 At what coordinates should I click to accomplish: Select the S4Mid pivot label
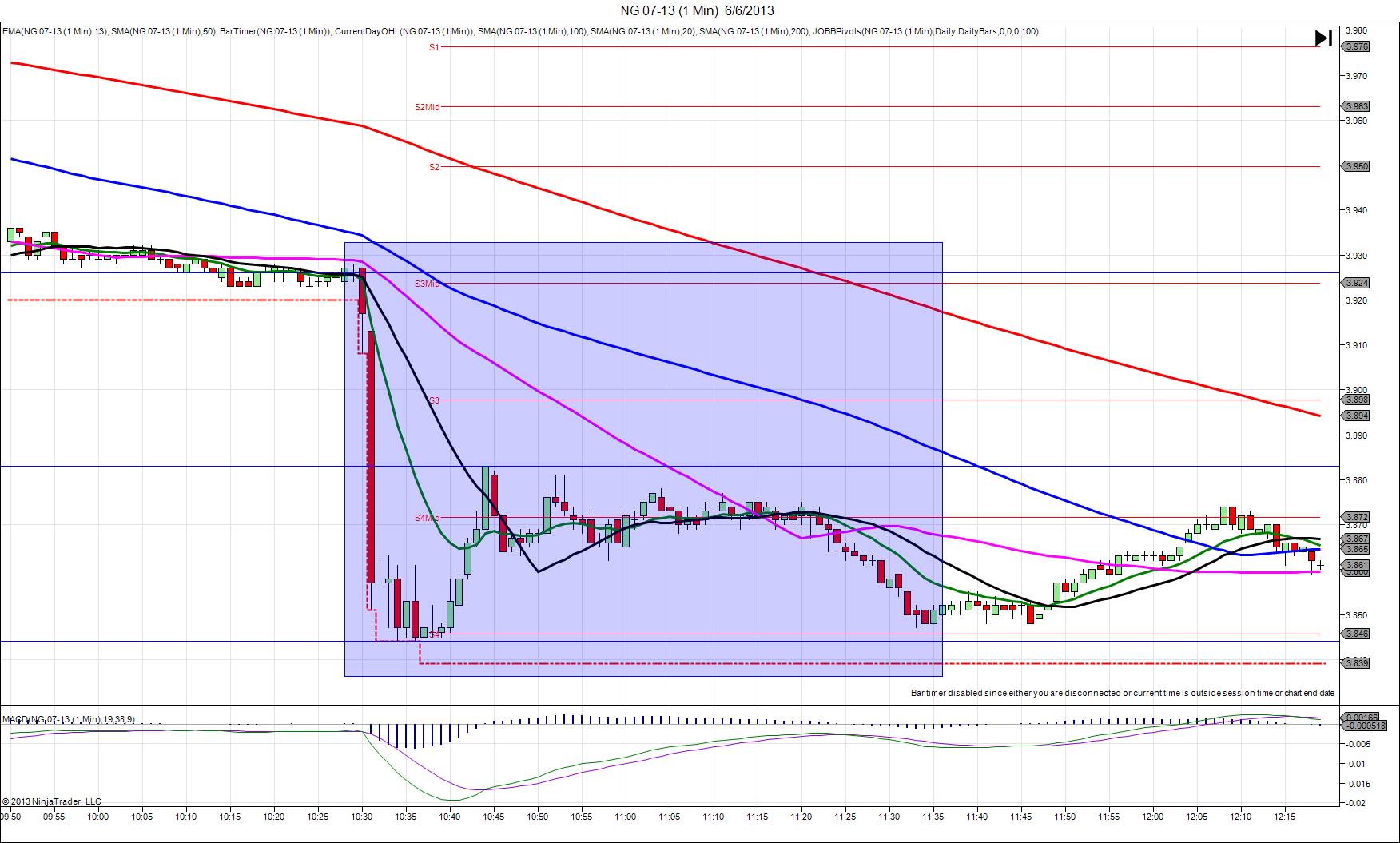click(427, 518)
